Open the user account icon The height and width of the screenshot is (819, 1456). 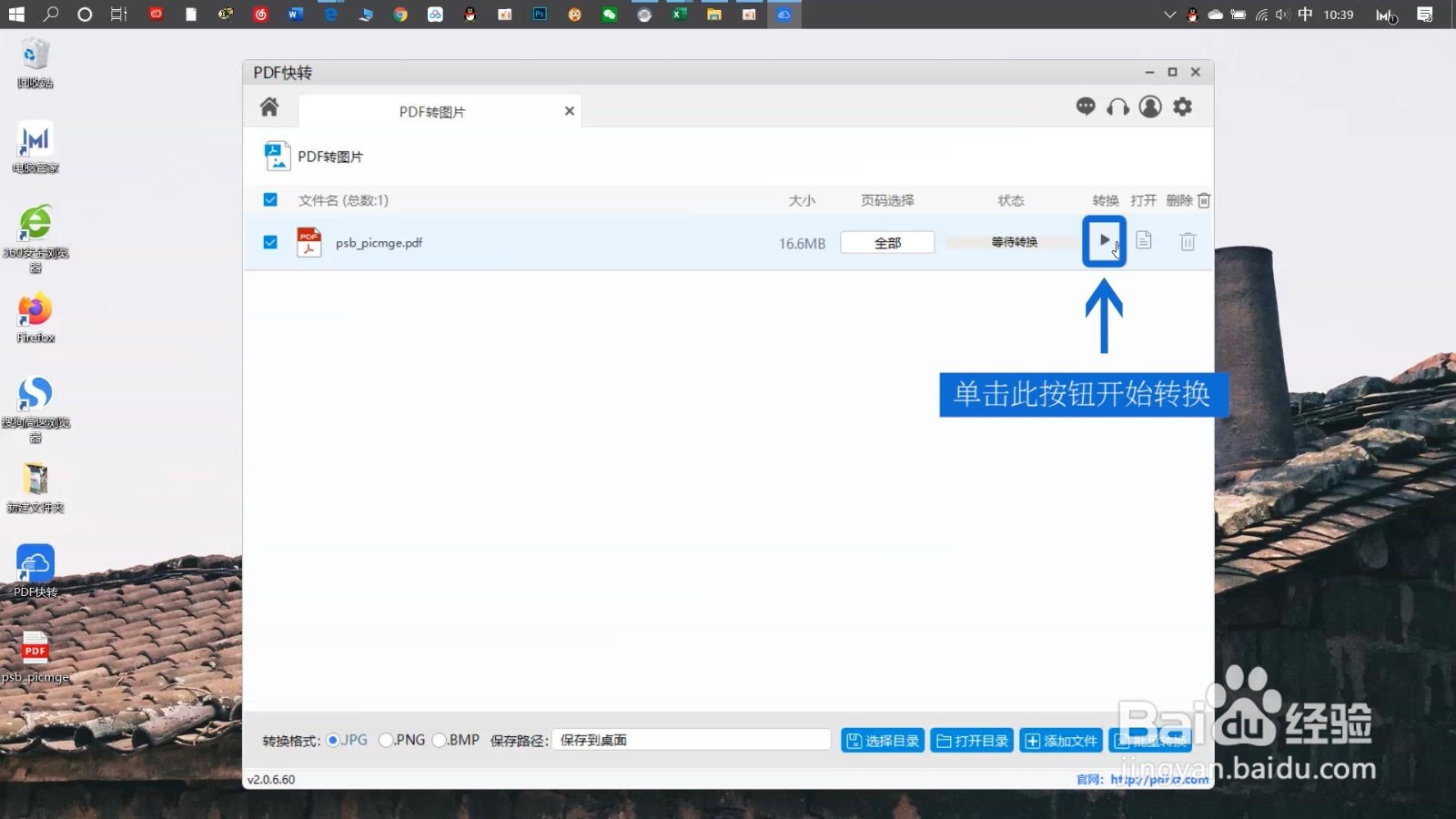(1149, 106)
